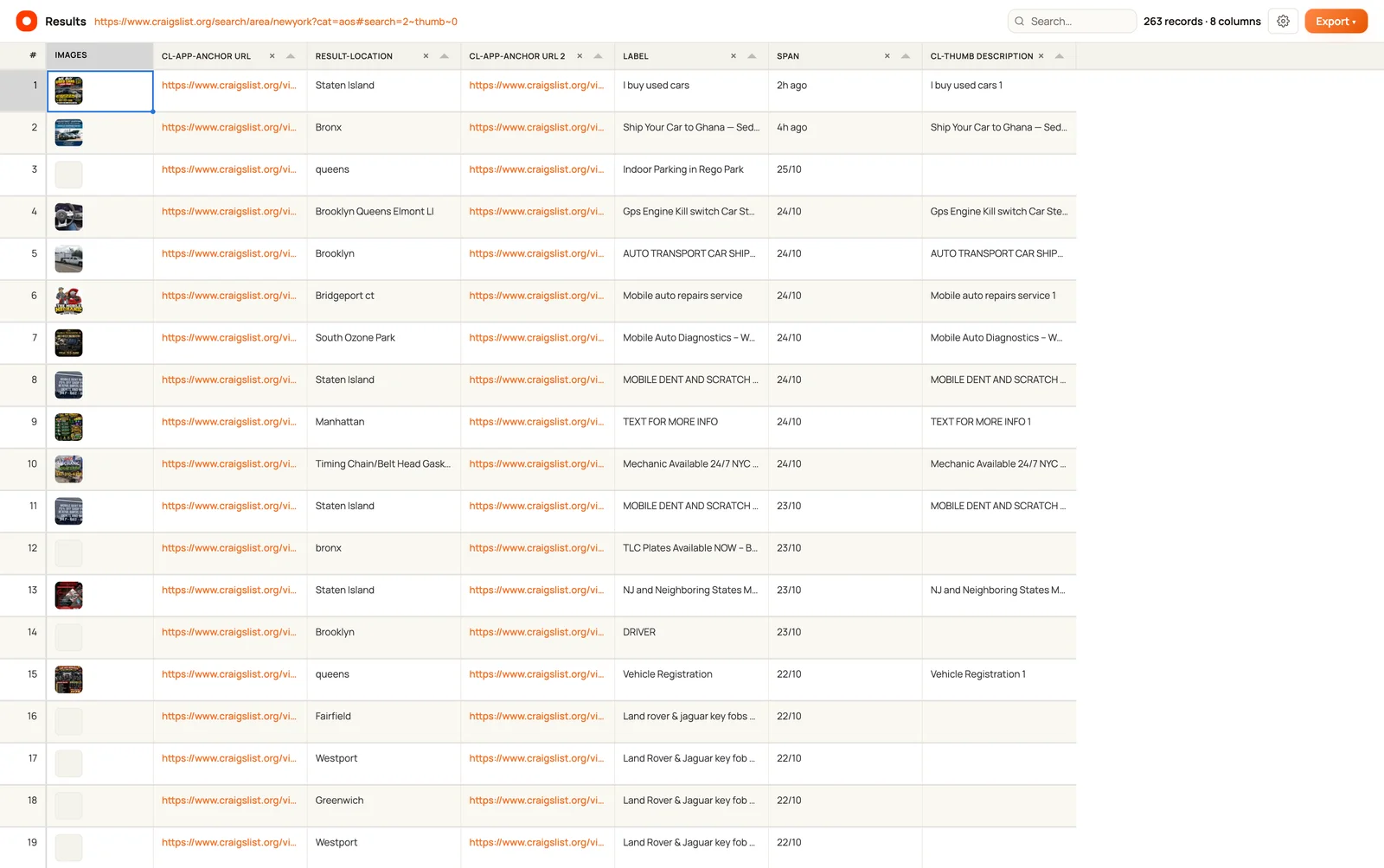Select the 'Vehicle Registration 1' description cell
The width and height of the screenshot is (1384, 868).
999,680
